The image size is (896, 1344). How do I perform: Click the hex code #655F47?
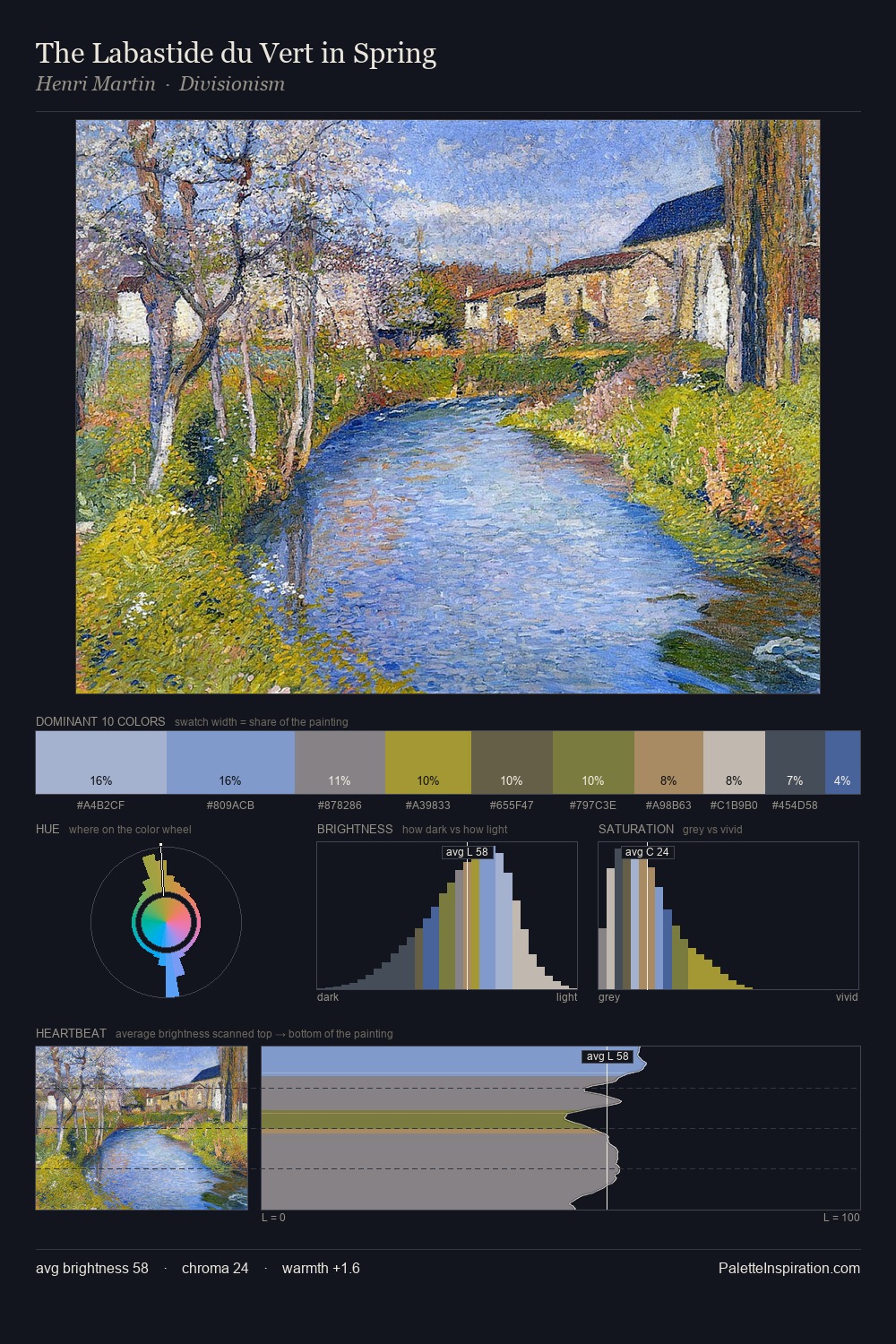512,806
